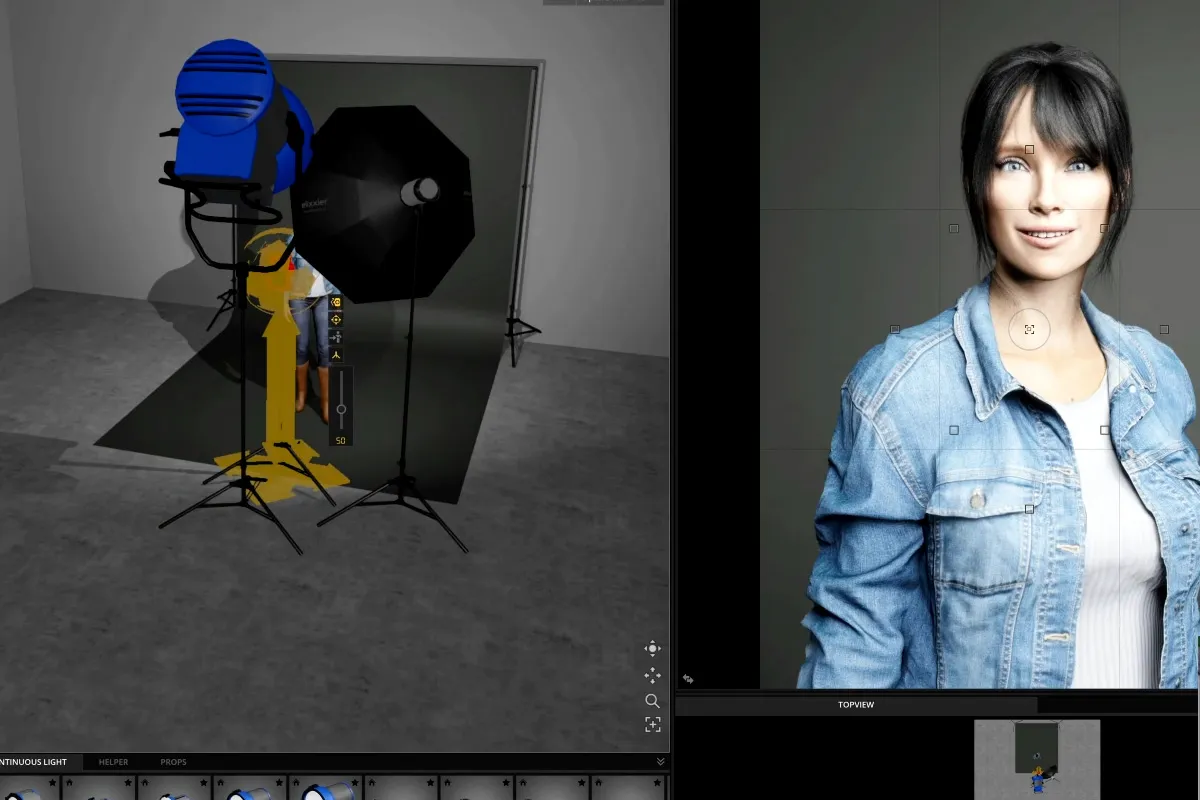Collapse the equipment library with double chevron
Screen dimensions: 1200x800
pyautogui.click(x=660, y=762)
